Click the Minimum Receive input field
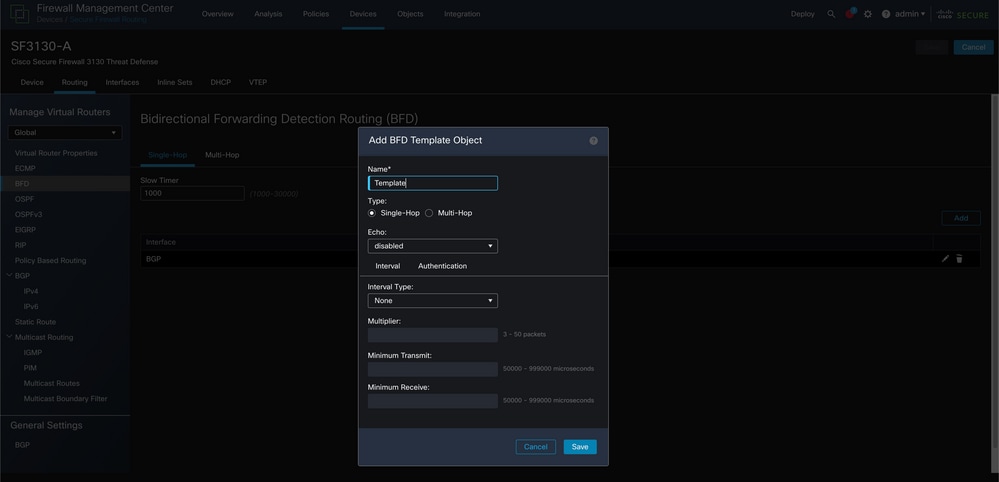 [x=433, y=401]
